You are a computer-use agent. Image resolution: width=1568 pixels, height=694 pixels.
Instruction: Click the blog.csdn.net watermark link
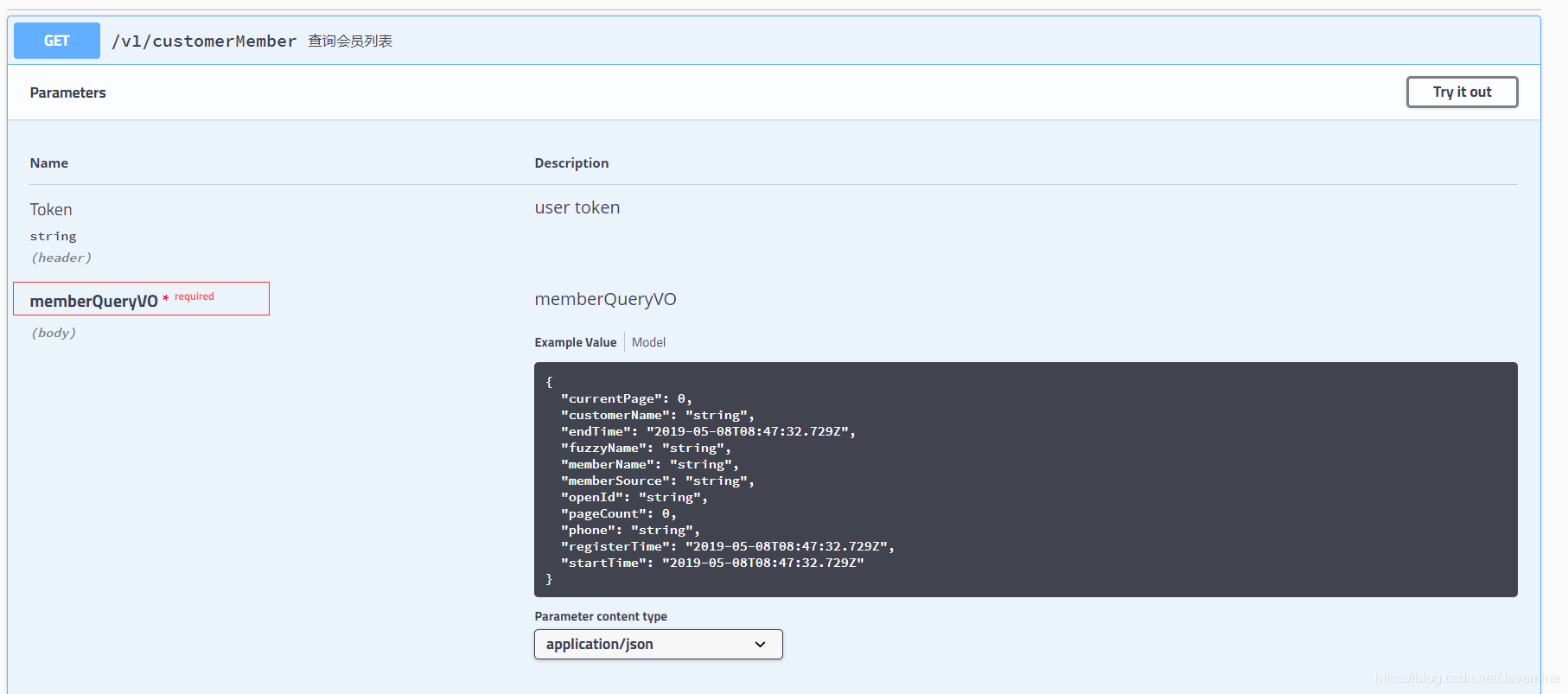tap(1467, 678)
